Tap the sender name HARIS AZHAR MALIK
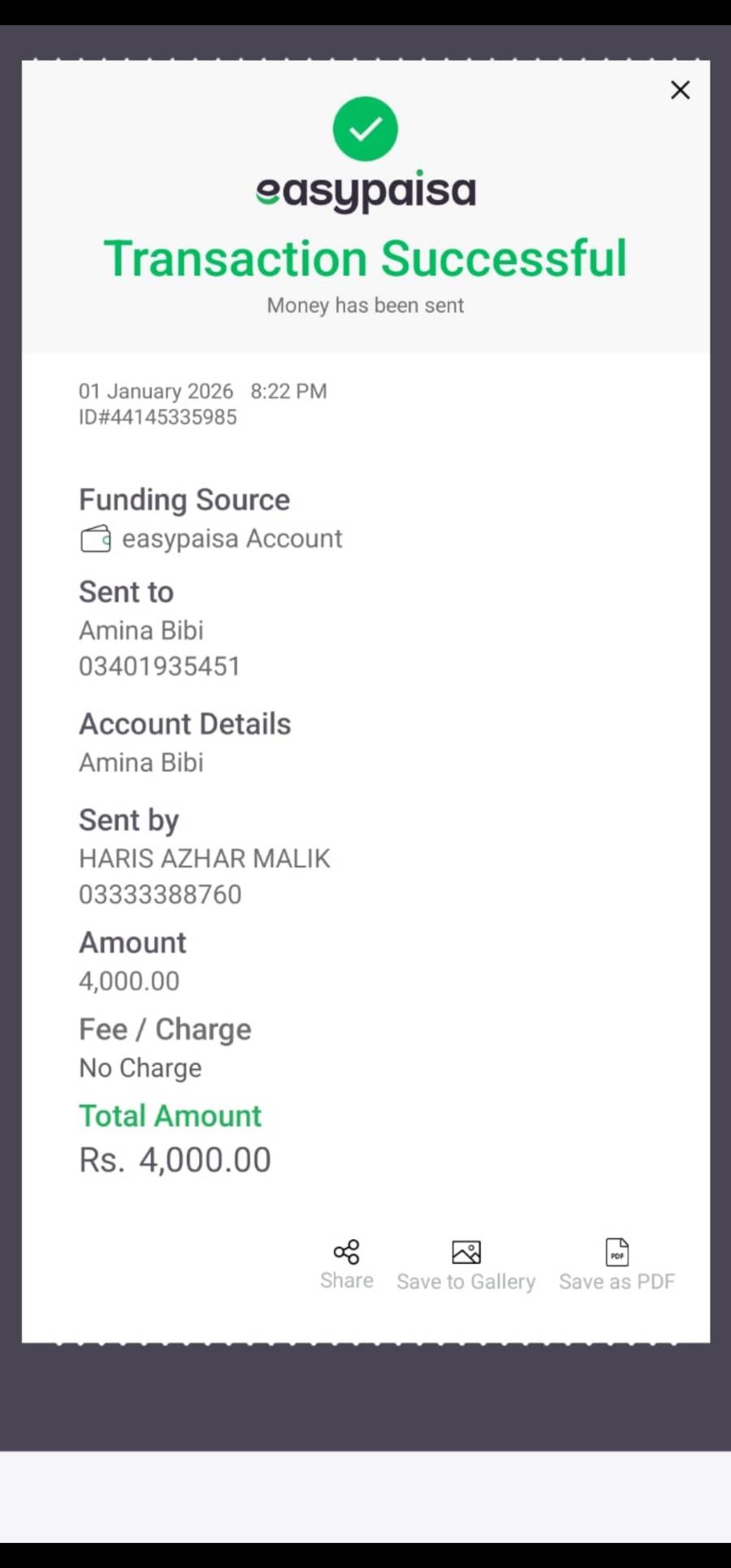Viewport: 731px width, 1568px height. (205, 859)
